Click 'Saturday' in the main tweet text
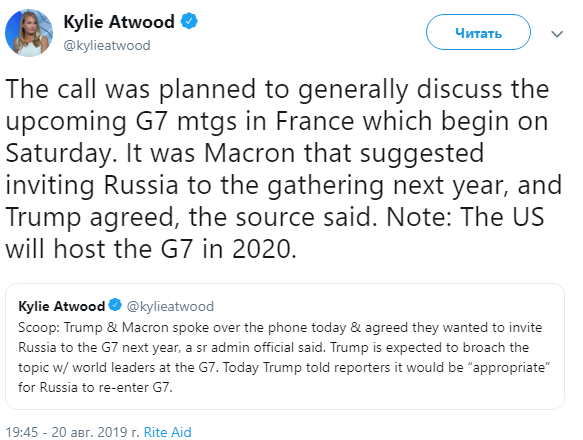The width and height of the screenshot is (583, 440). 58,154
